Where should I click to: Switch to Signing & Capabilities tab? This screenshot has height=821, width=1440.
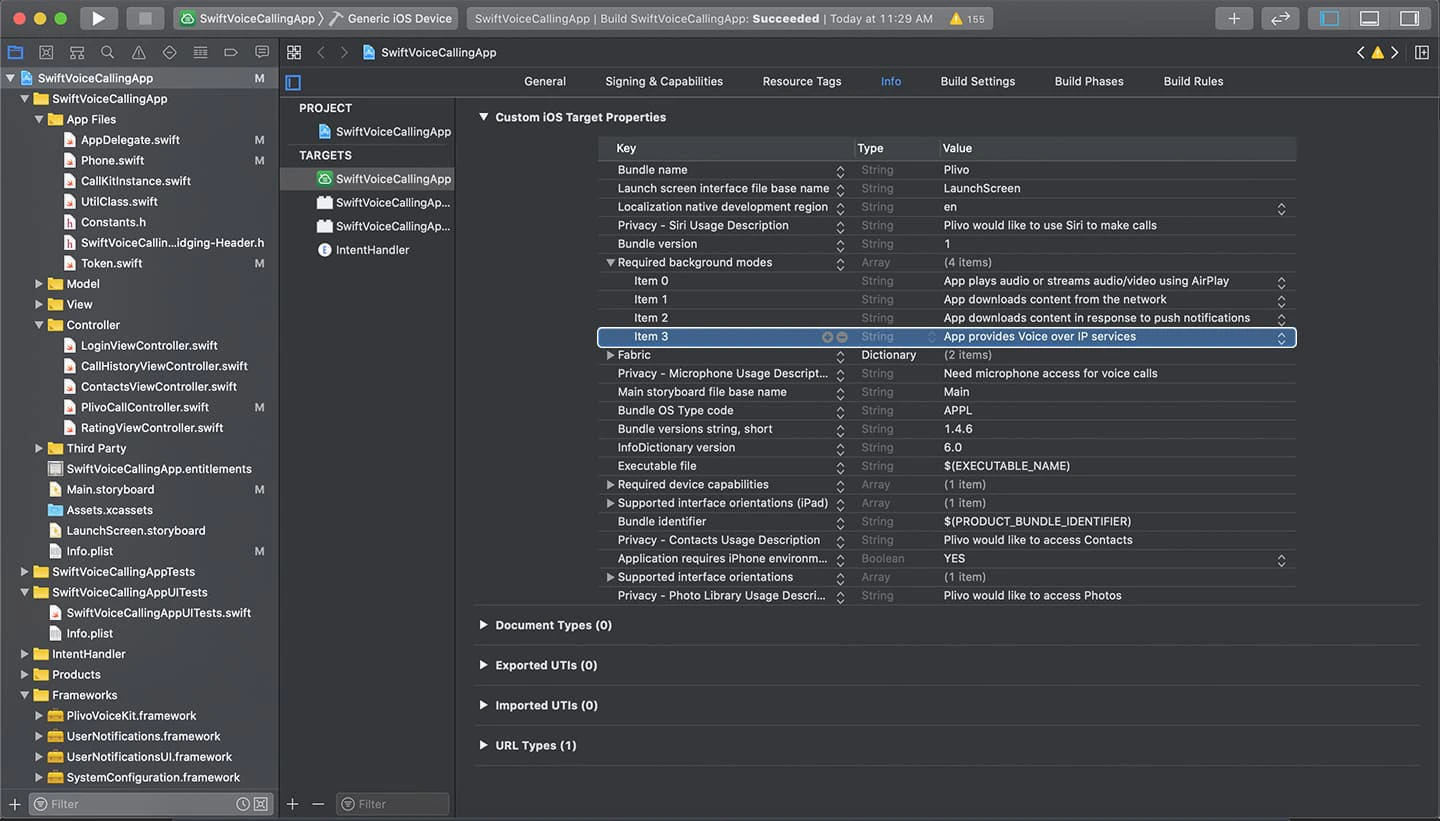coord(663,81)
